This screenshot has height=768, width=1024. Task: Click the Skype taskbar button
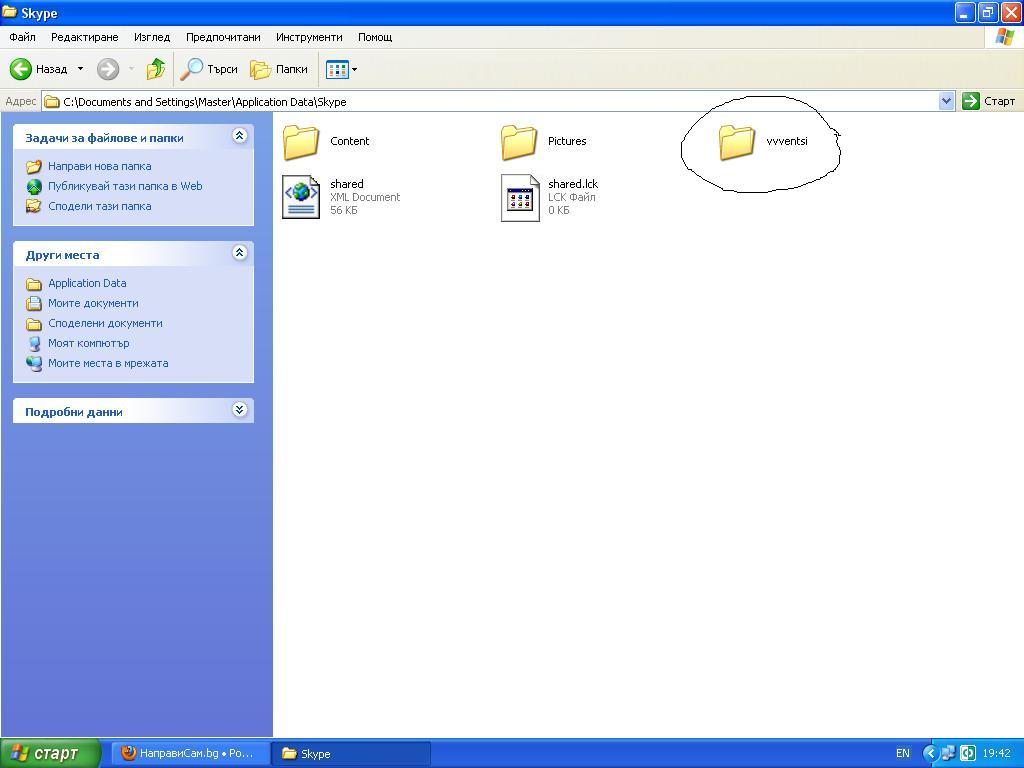click(x=351, y=754)
